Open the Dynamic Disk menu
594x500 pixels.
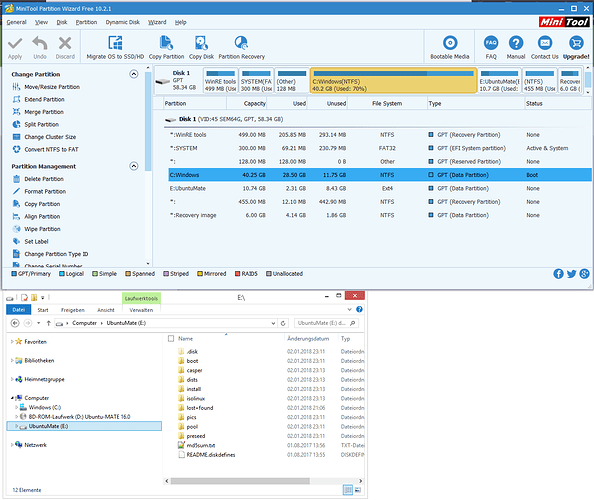123,22
